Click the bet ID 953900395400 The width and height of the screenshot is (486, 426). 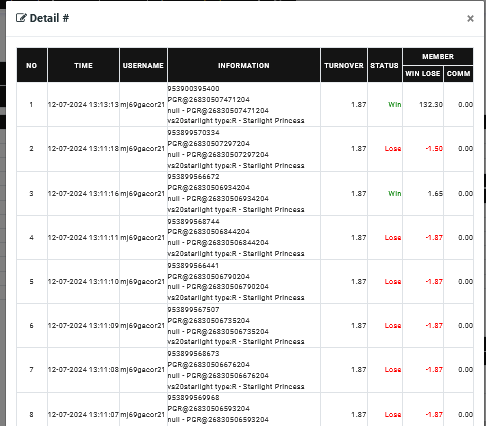click(x=193, y=89)
